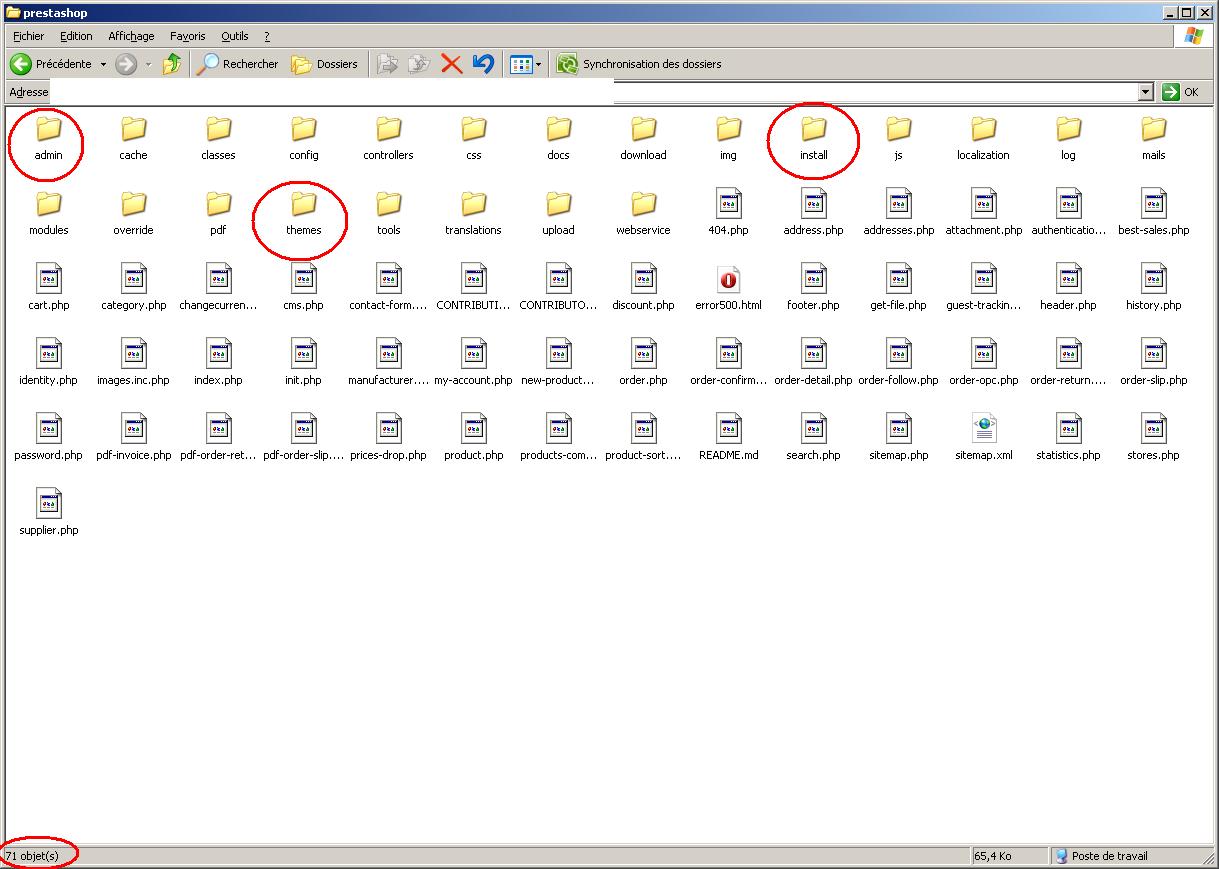This screenshot has width=1219, height=869.
Task: Click 'Poste de travail' in status bar
Action: tap(1109, 856)
